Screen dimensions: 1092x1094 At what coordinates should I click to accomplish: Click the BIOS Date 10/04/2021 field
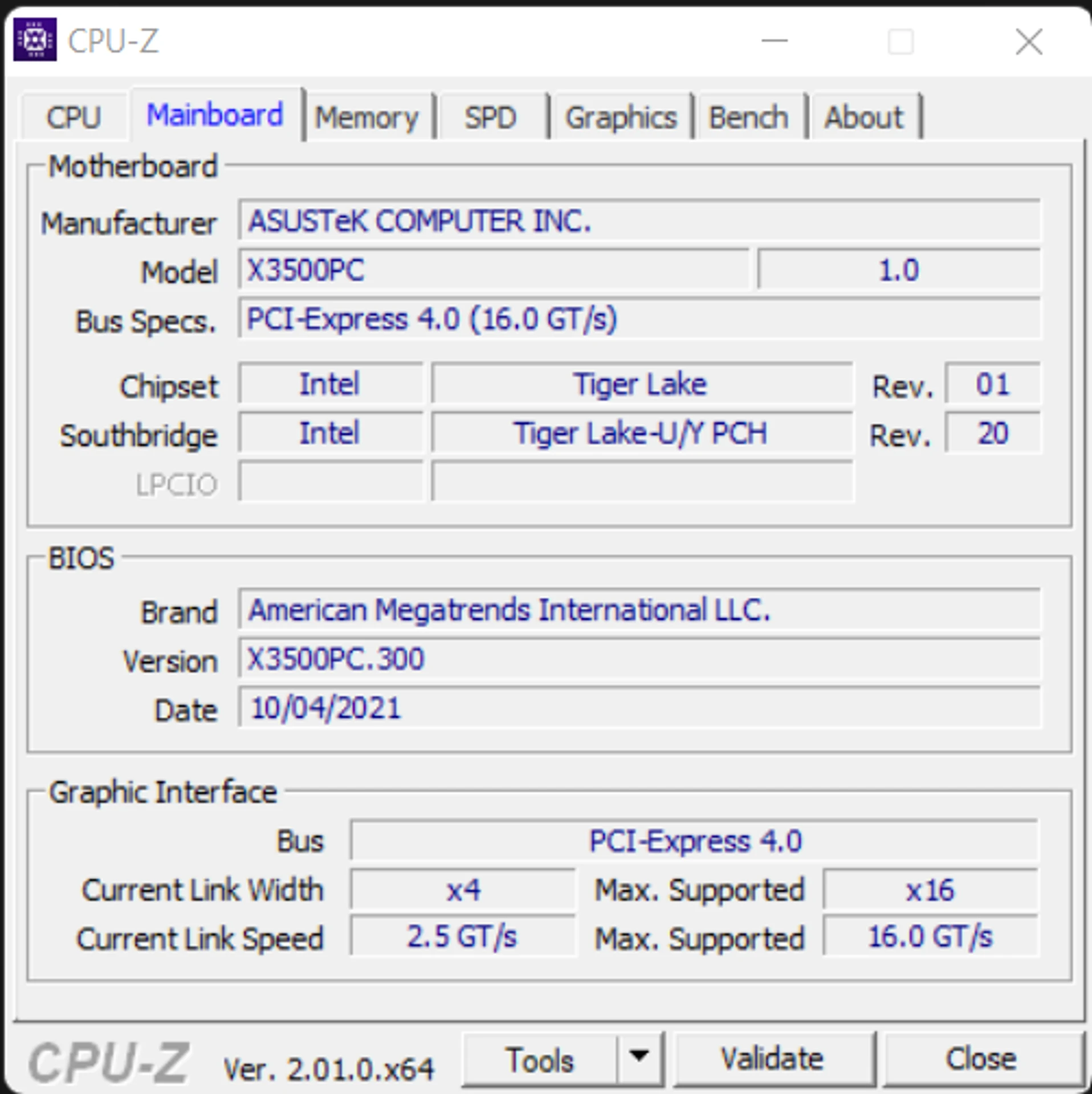coord(639,708)
